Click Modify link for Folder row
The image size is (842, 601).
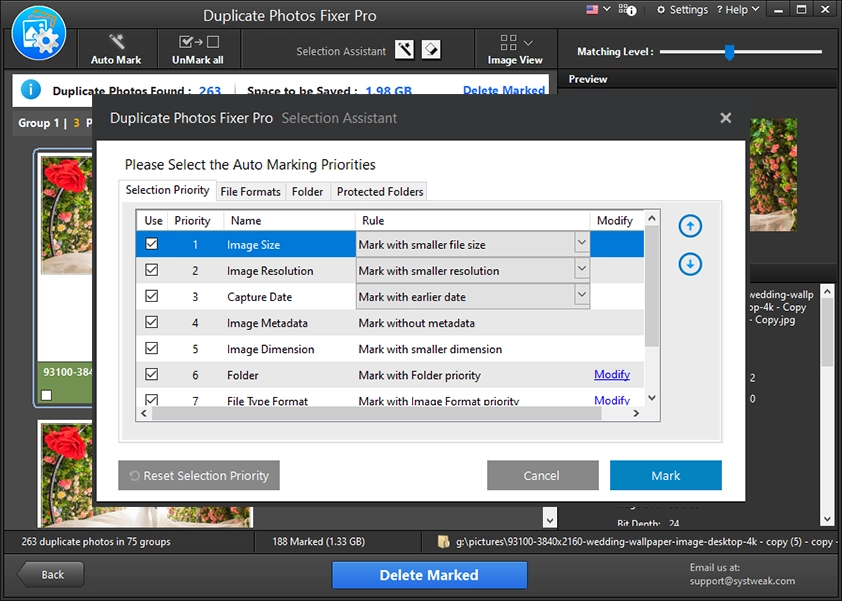tap(612, 374)
